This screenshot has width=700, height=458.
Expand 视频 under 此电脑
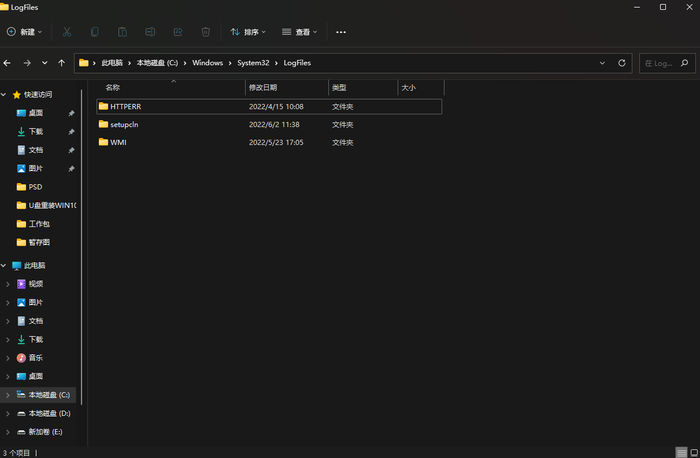(x=8, y=284)
